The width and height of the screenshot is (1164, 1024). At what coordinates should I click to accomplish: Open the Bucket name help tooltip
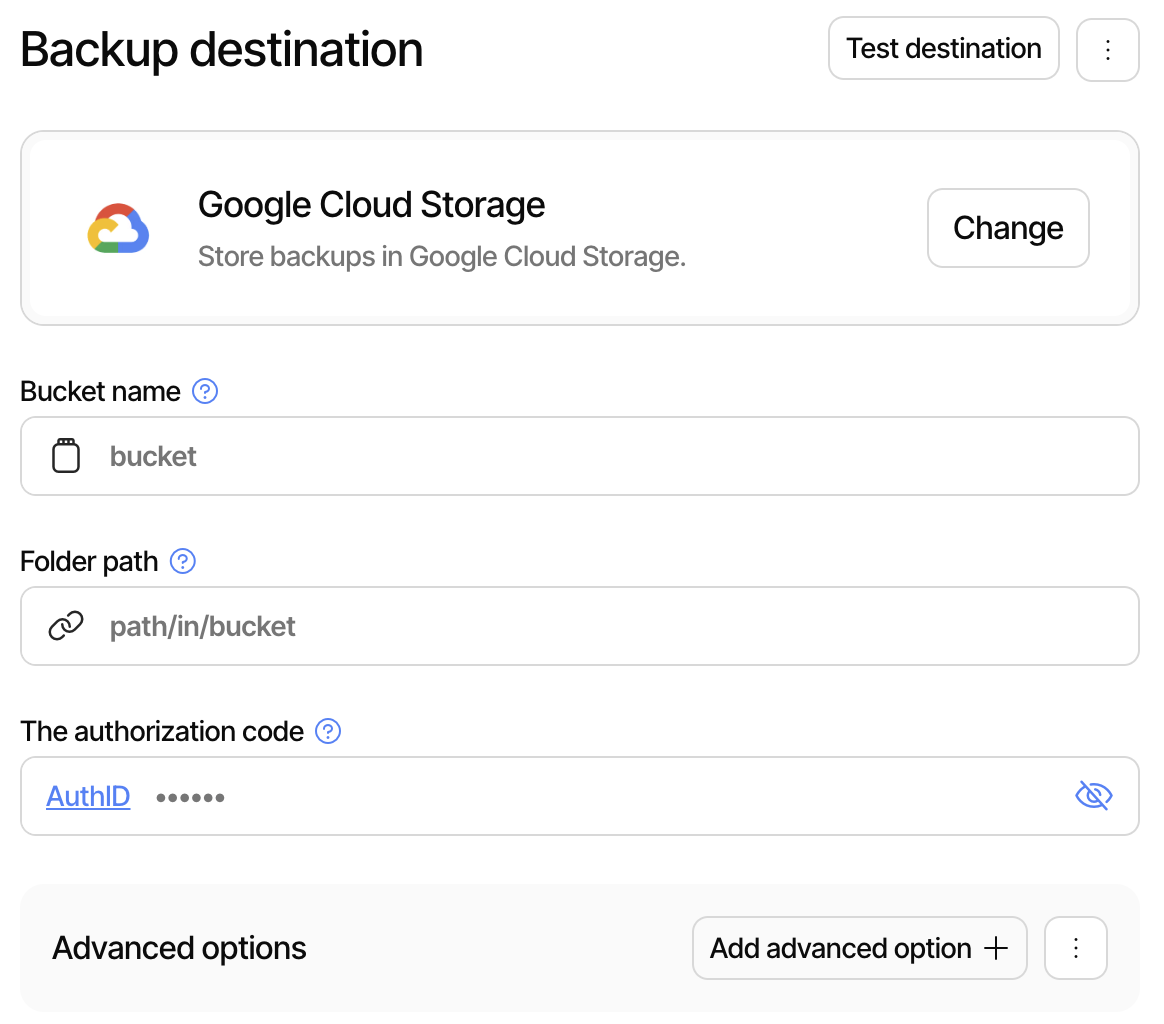point(205,392)
